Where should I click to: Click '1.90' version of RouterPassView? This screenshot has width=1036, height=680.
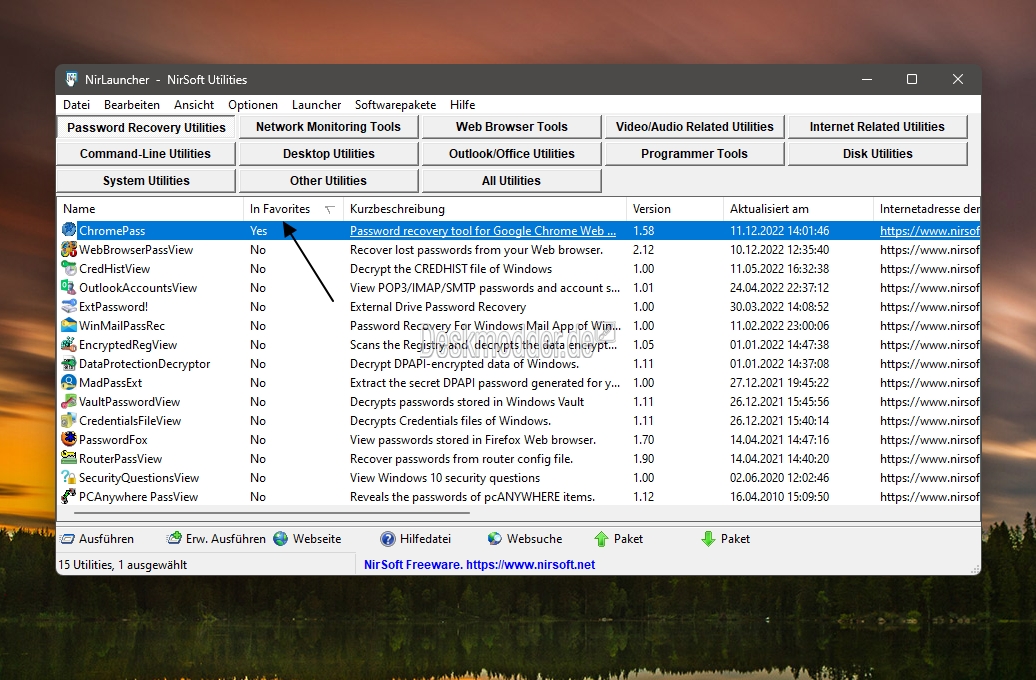[643, 459]
